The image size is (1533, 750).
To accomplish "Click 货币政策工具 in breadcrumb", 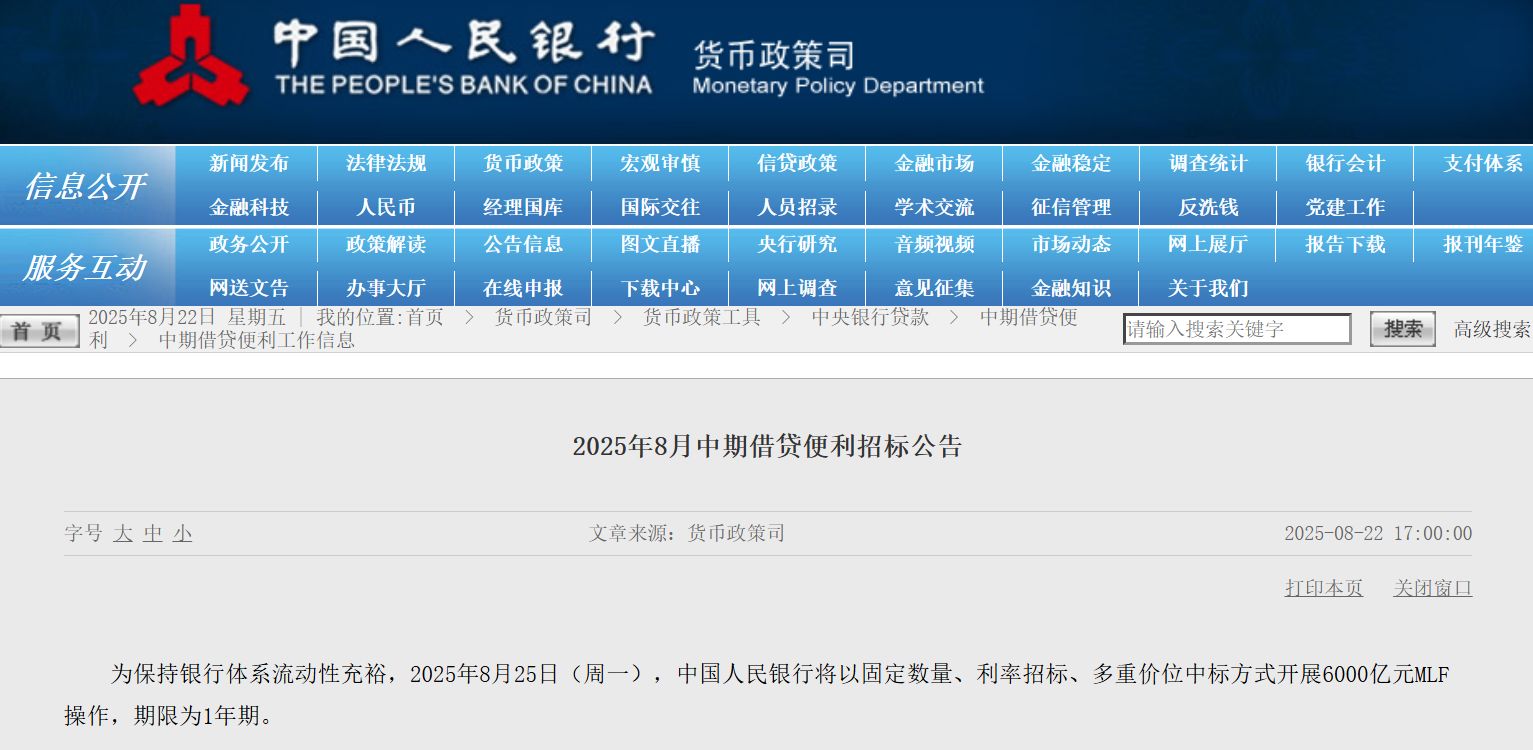I will [701, 318].
